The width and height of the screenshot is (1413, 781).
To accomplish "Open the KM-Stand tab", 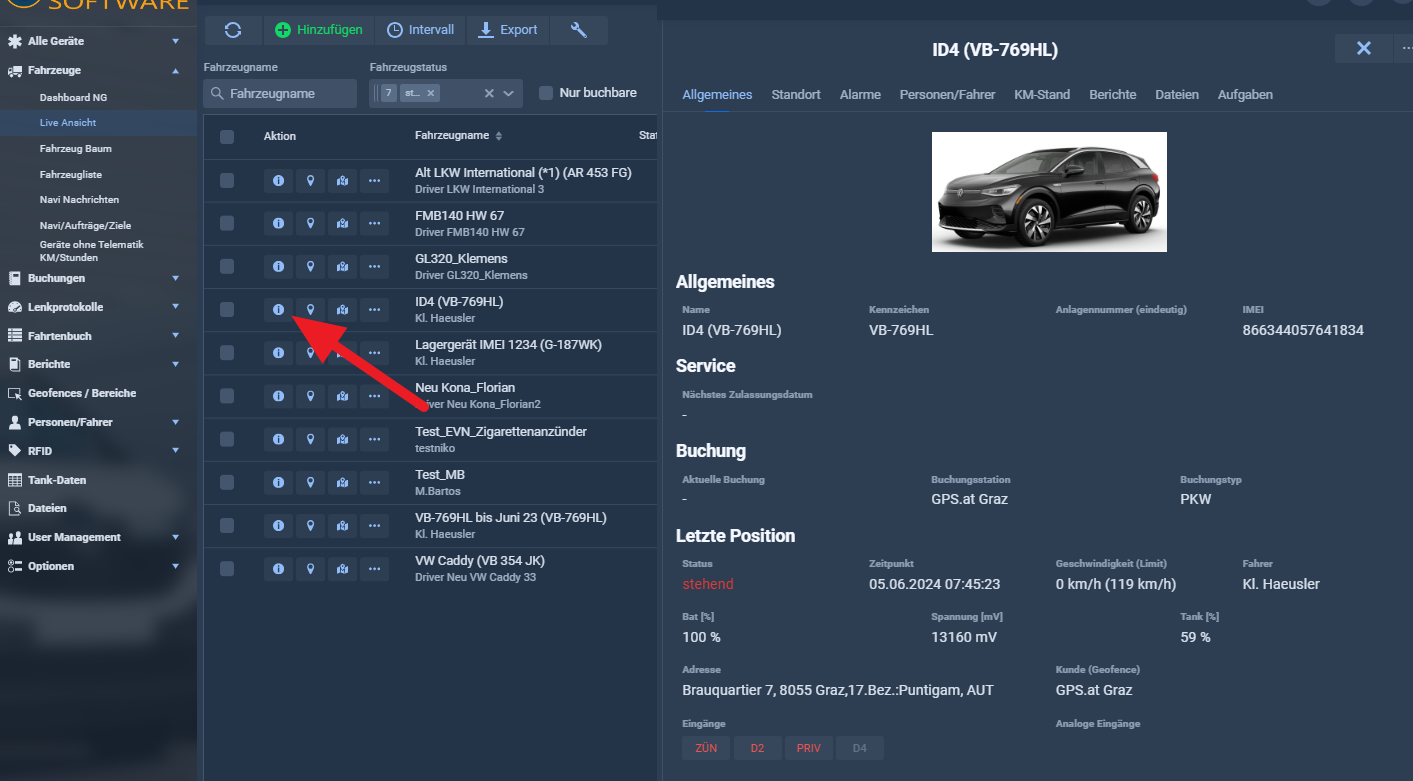I will coord(1042,94).
